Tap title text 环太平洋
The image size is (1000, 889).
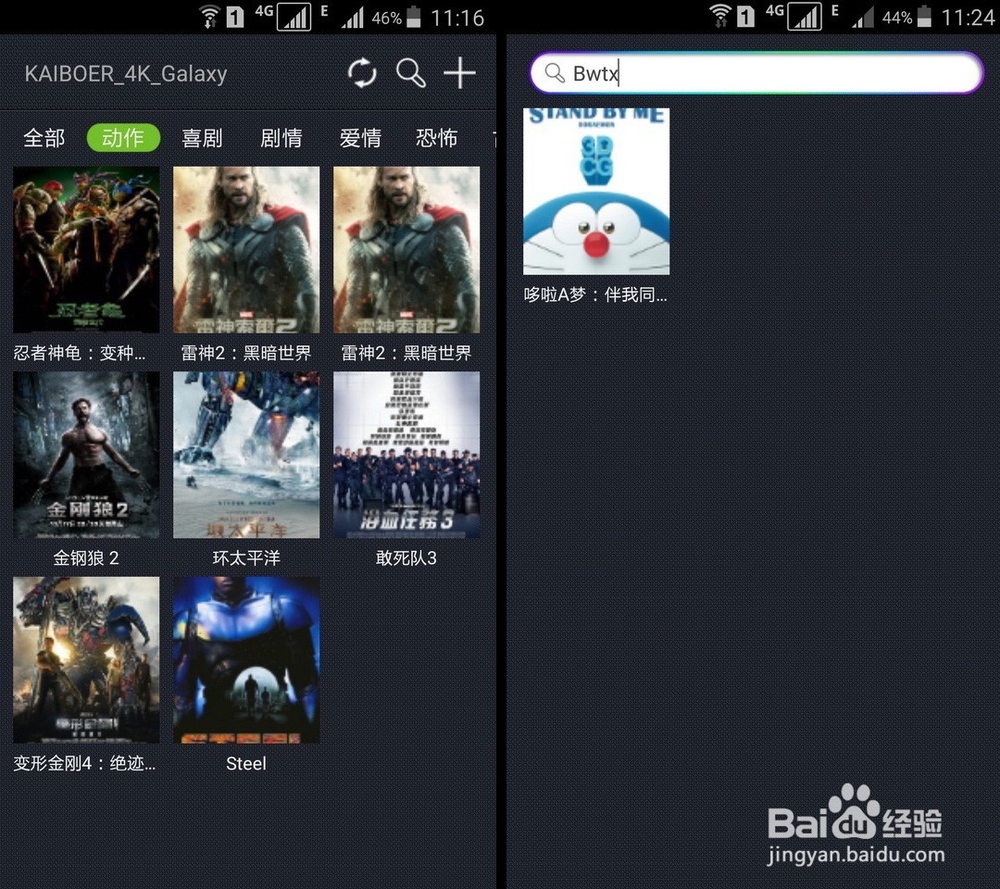tap(246, 558)
